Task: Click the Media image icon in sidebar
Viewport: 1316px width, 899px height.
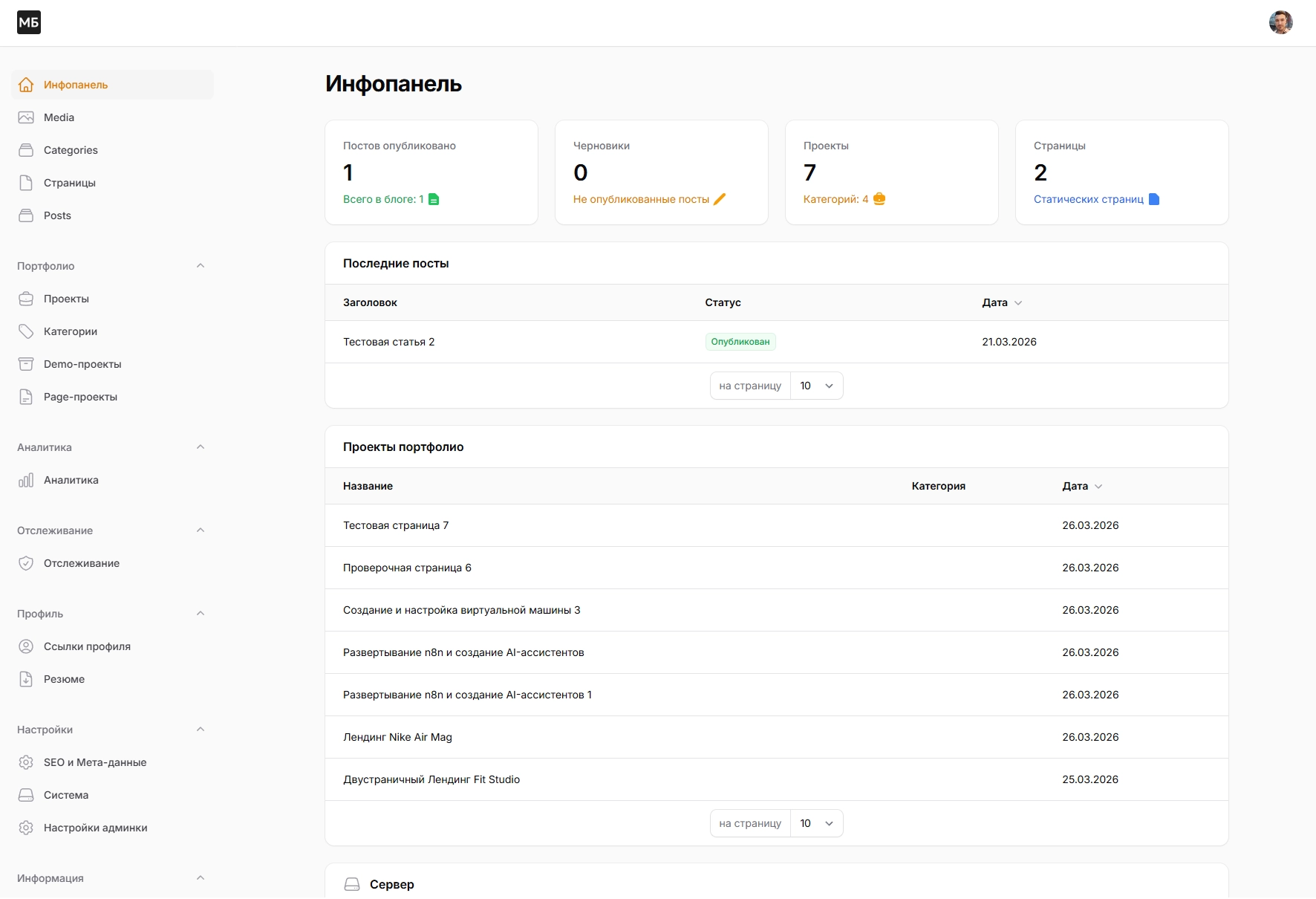Action: pyautogui.click(x=26, y=117)
